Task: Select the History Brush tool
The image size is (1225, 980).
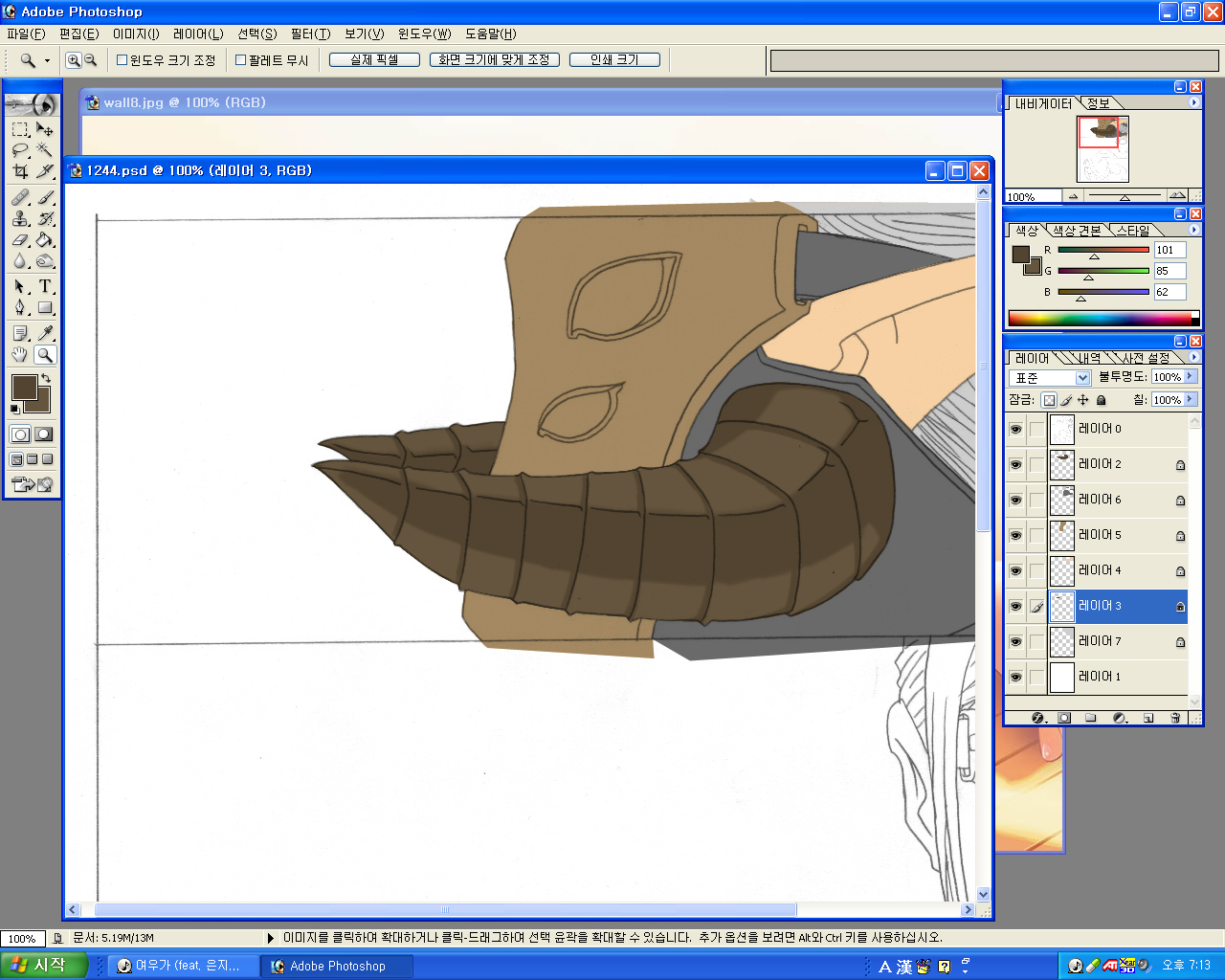Action: (45, 218)
